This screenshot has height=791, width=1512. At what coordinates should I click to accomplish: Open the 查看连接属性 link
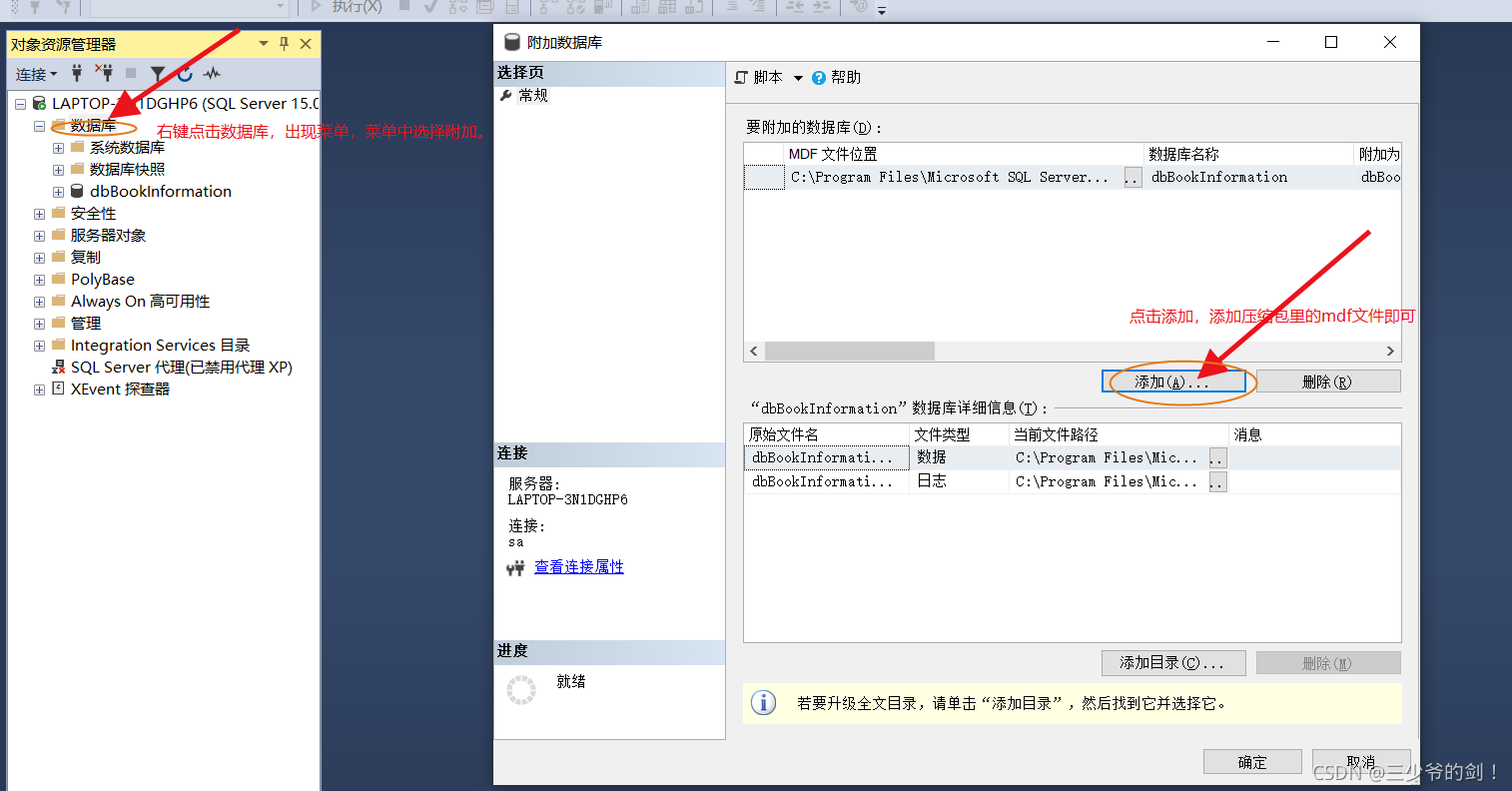click(x=579, y=566)
